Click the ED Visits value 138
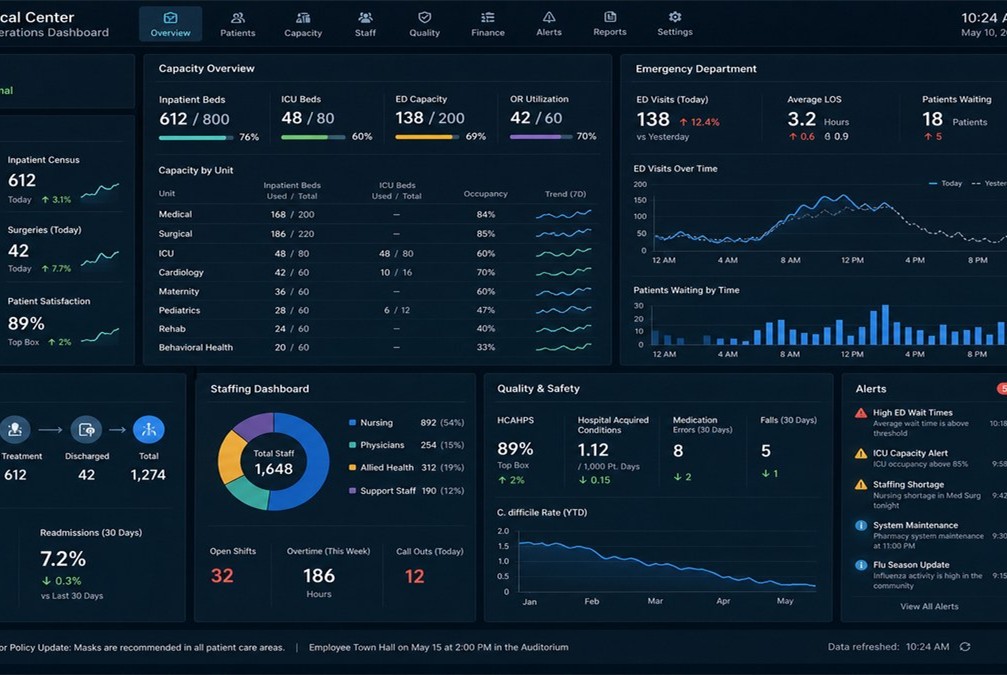 click(653, 119)
